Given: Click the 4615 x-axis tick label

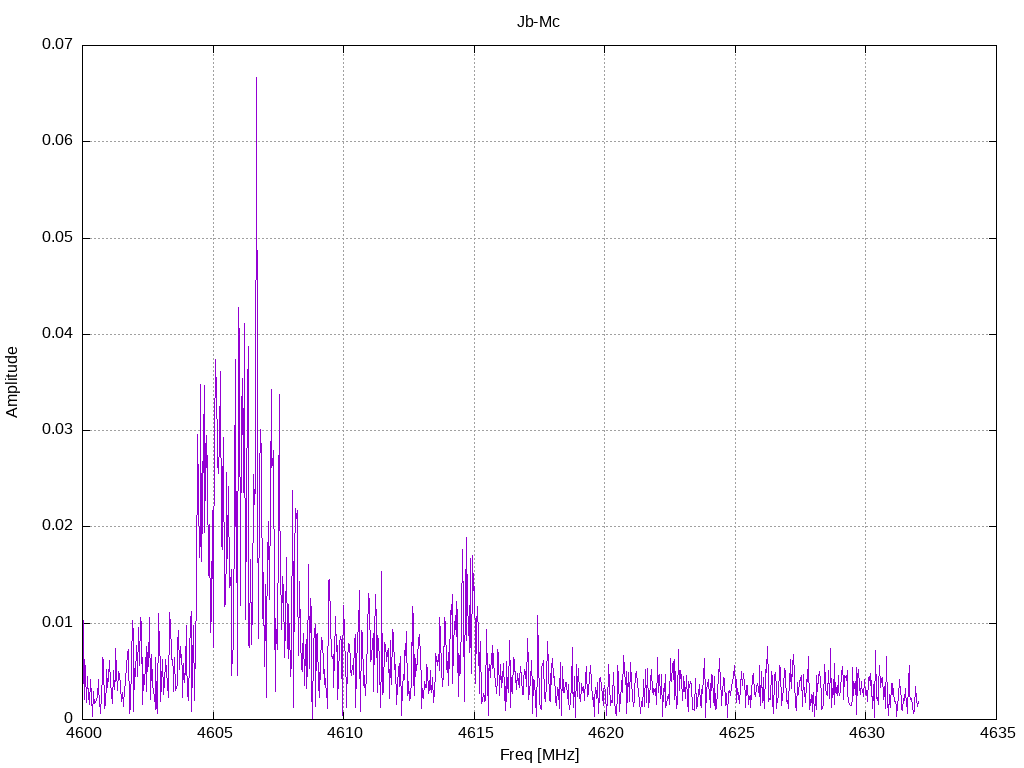Looking at the screenshot, I should pos(474,734).
